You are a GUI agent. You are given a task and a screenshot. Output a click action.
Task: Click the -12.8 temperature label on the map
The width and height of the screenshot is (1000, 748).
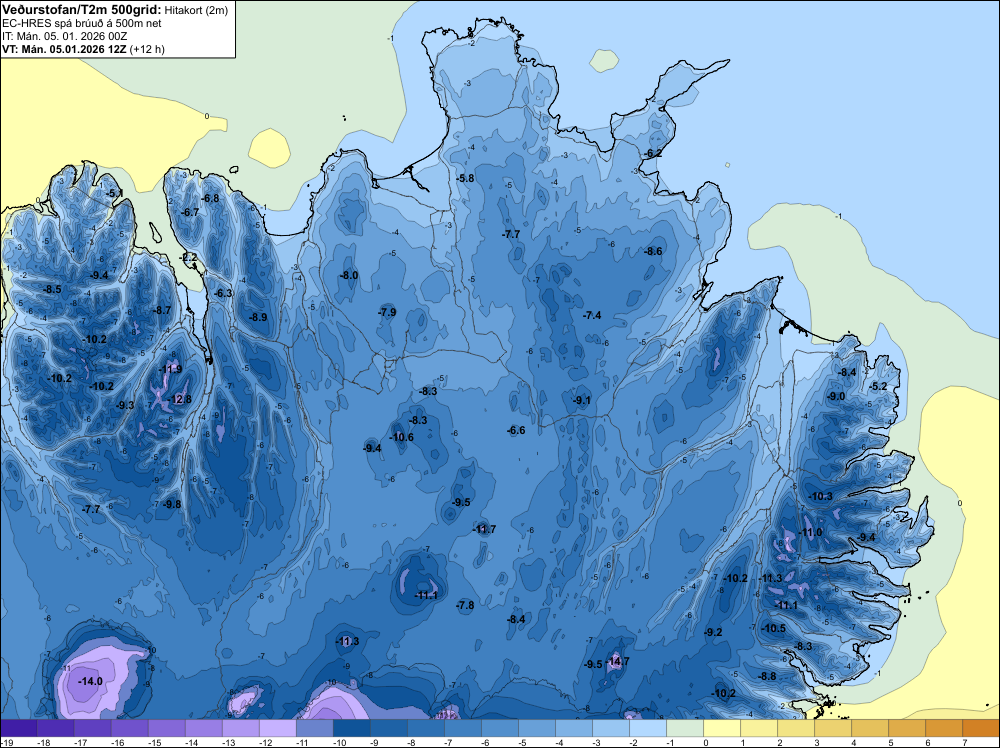180,399
